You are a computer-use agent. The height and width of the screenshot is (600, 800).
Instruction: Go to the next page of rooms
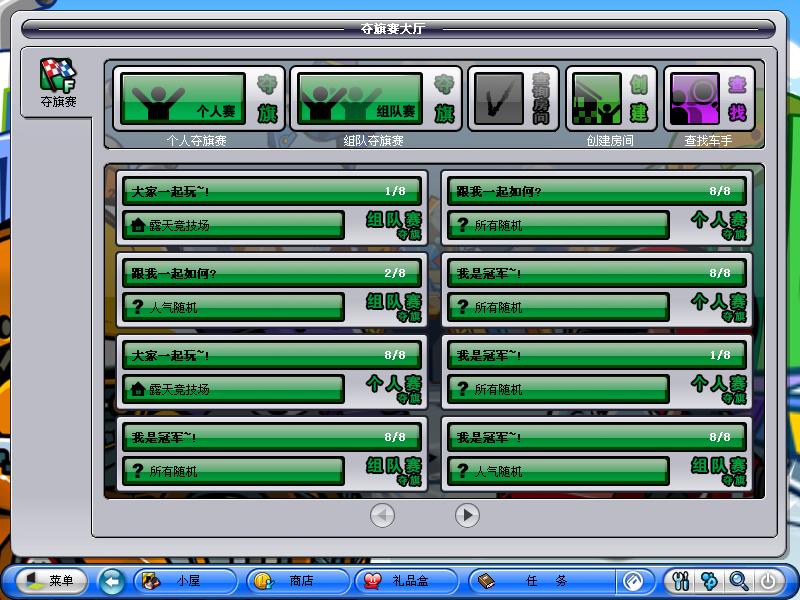[467, 515]
